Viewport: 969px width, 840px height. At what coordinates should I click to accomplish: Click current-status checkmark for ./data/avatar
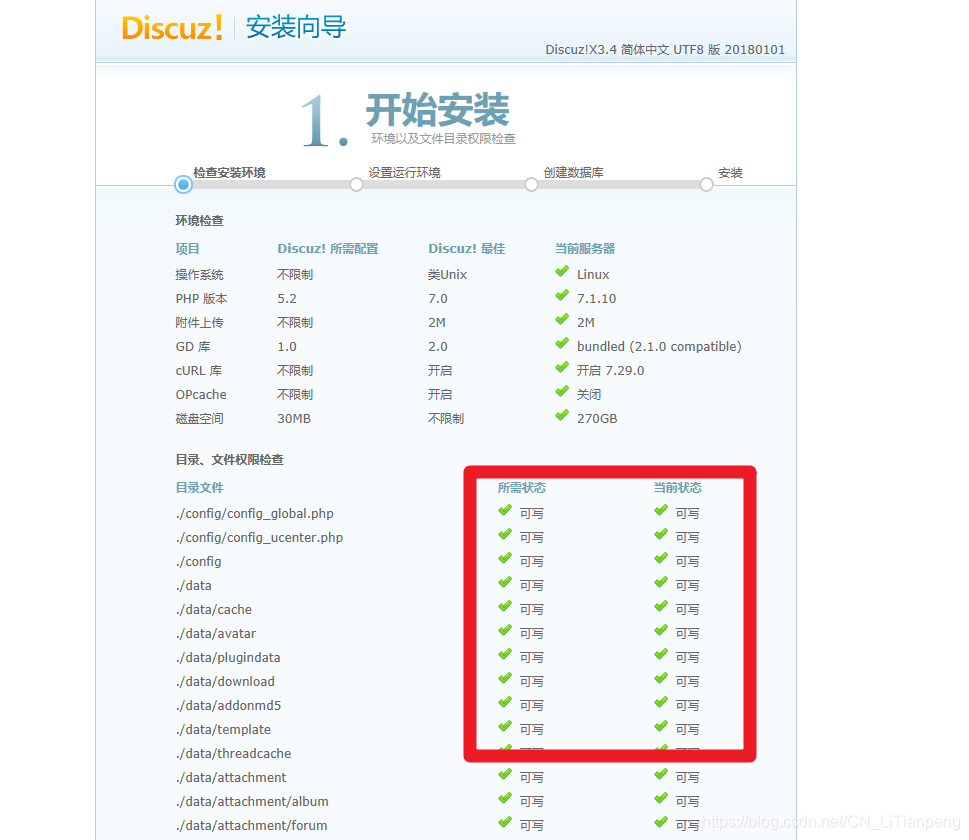(x=661, y=630)
